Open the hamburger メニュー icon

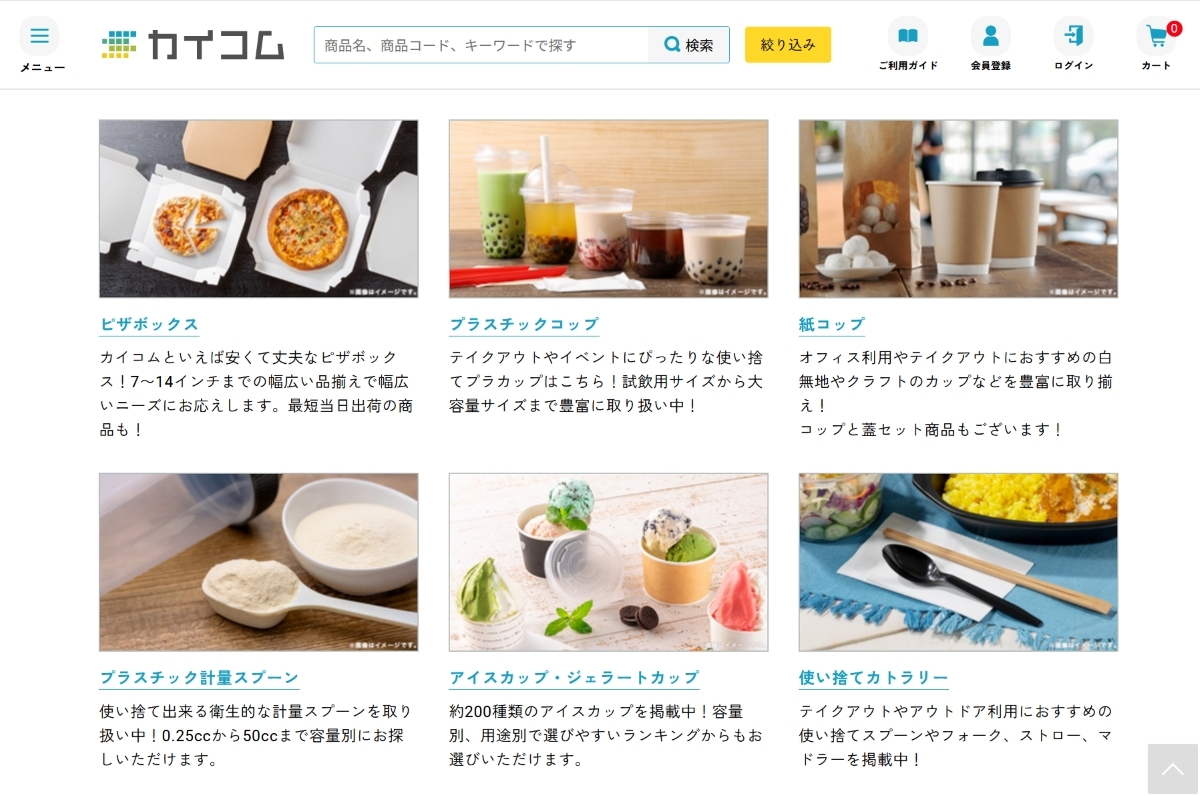click(x=39, y=36)
